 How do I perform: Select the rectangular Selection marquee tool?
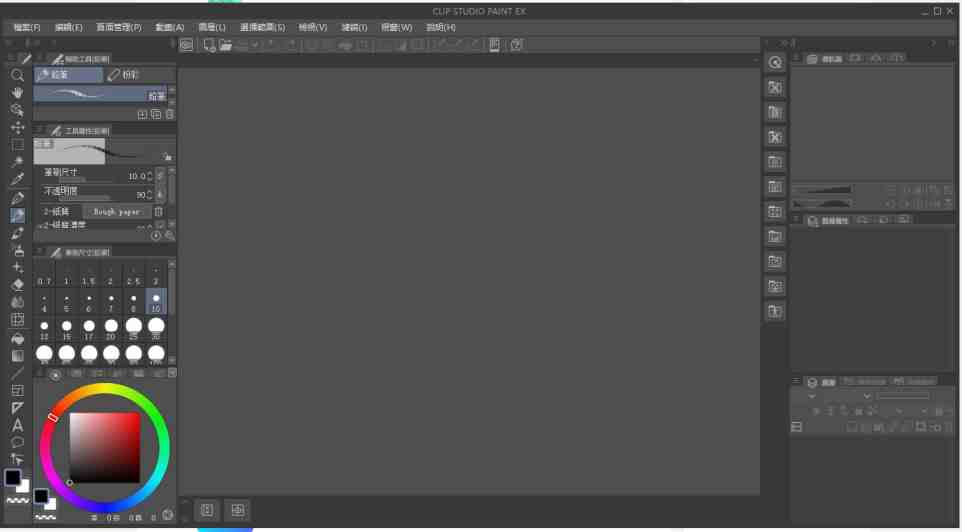17,145
